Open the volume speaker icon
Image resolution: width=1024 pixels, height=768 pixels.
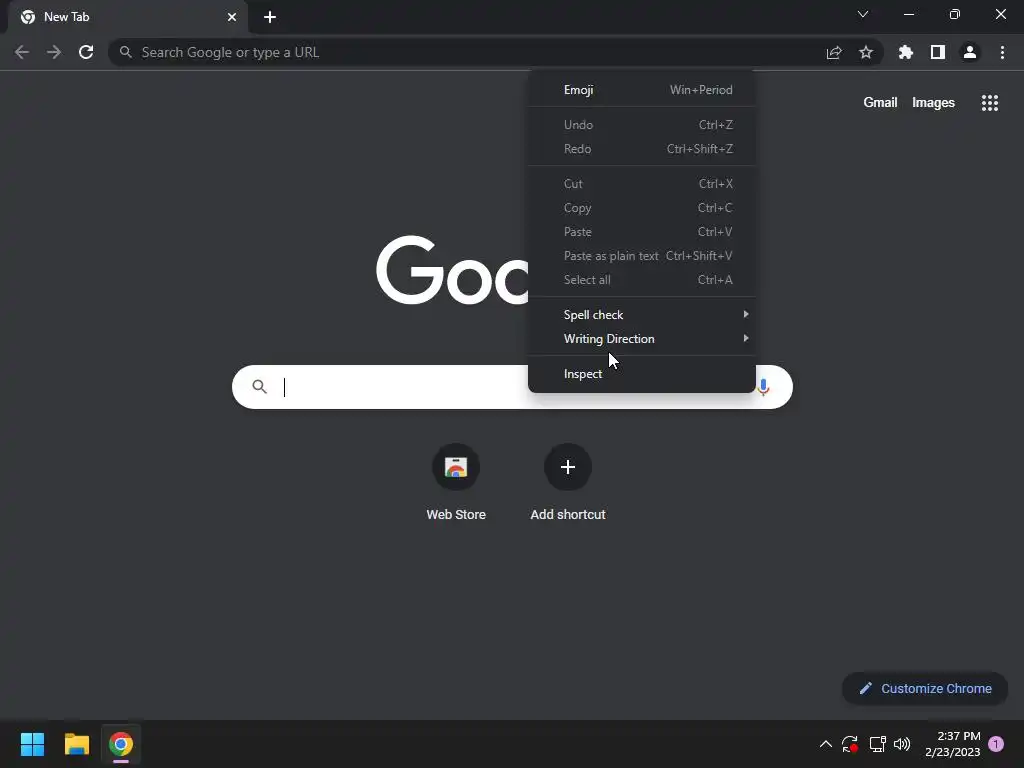click(902, 744)
